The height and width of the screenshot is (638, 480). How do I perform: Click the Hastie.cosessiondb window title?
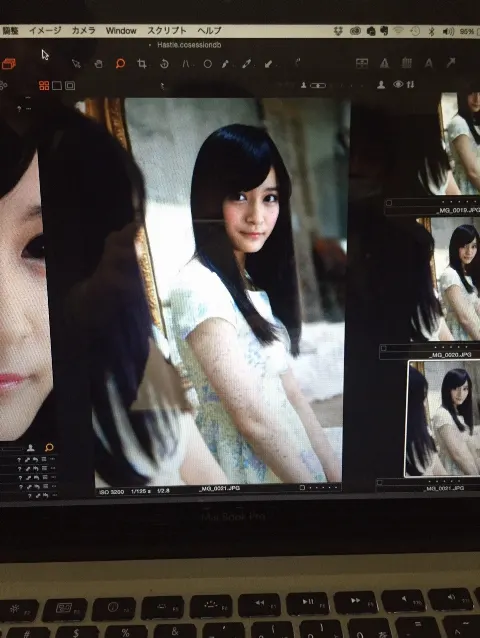coord(189,45)
